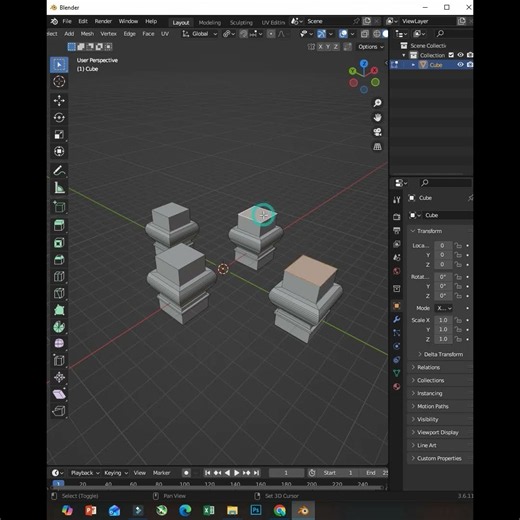Open the Playback dropdown in timeline
520x520 pixels.
[x=85, y=473]
